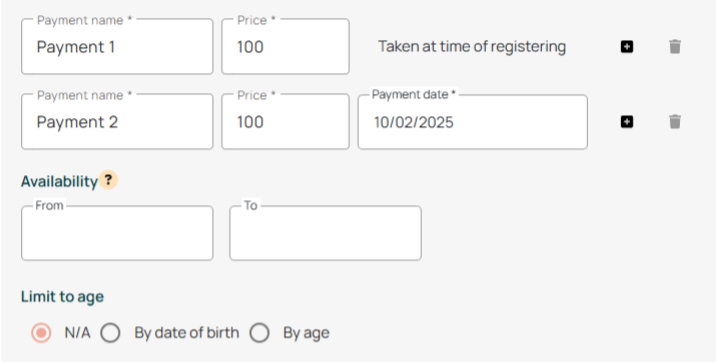
Task: Click the Price field in Payment 1 row
Action: [285, 47]
